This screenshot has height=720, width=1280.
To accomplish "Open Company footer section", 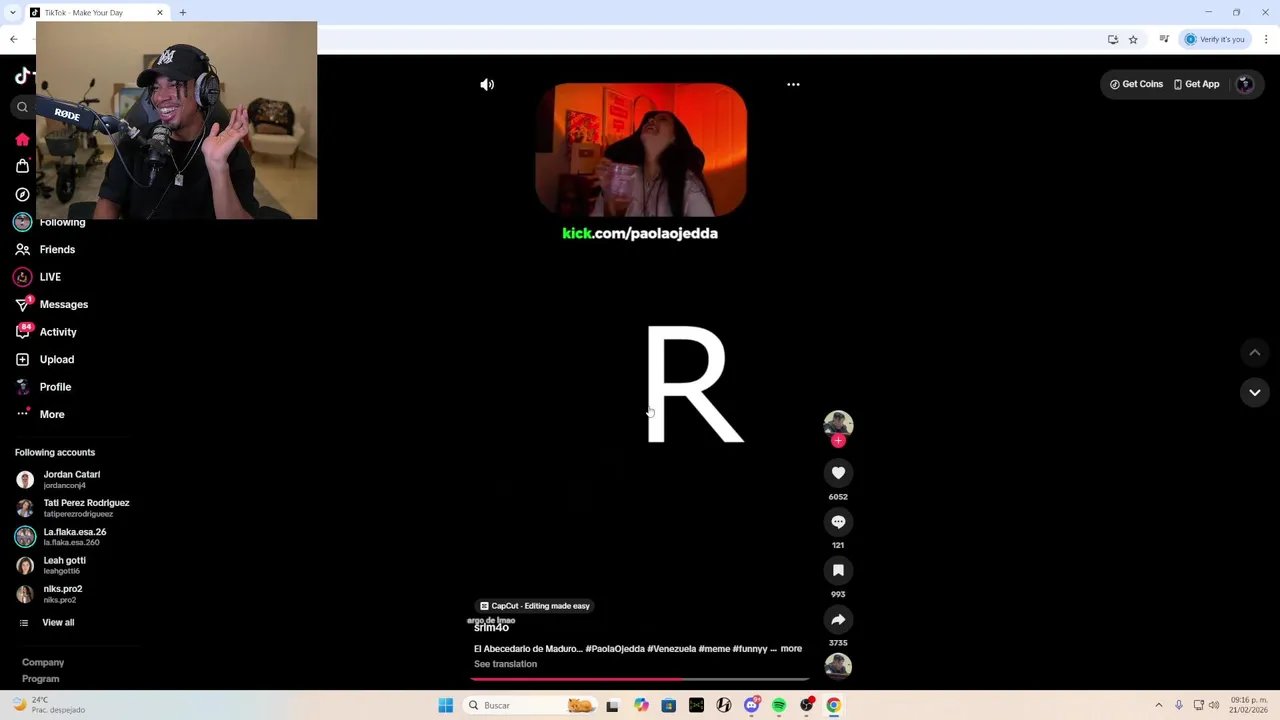I will pyautogui.click(x=43, y=662).
